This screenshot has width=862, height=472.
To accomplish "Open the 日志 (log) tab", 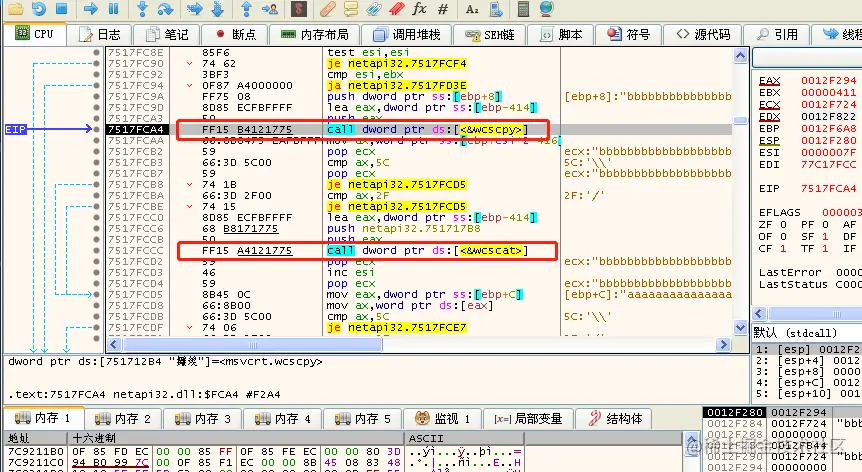I will 100,35.
